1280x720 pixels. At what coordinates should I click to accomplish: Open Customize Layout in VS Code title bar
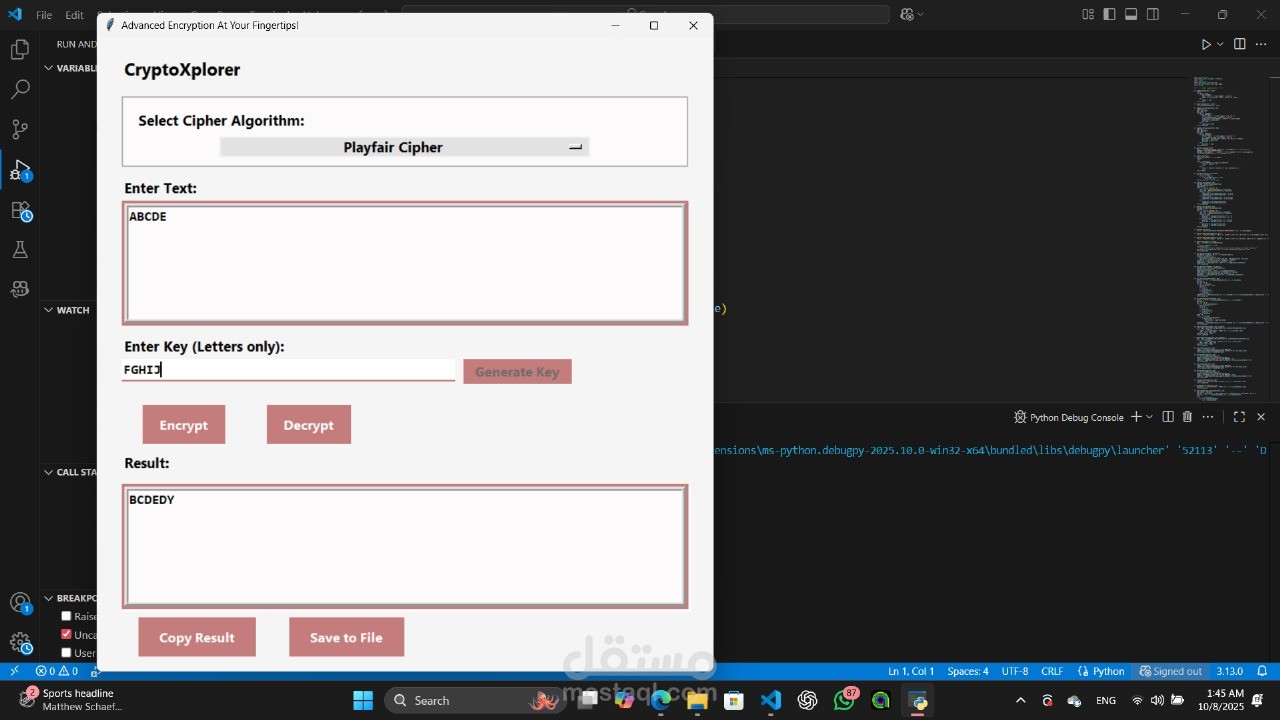(1088, 14)
